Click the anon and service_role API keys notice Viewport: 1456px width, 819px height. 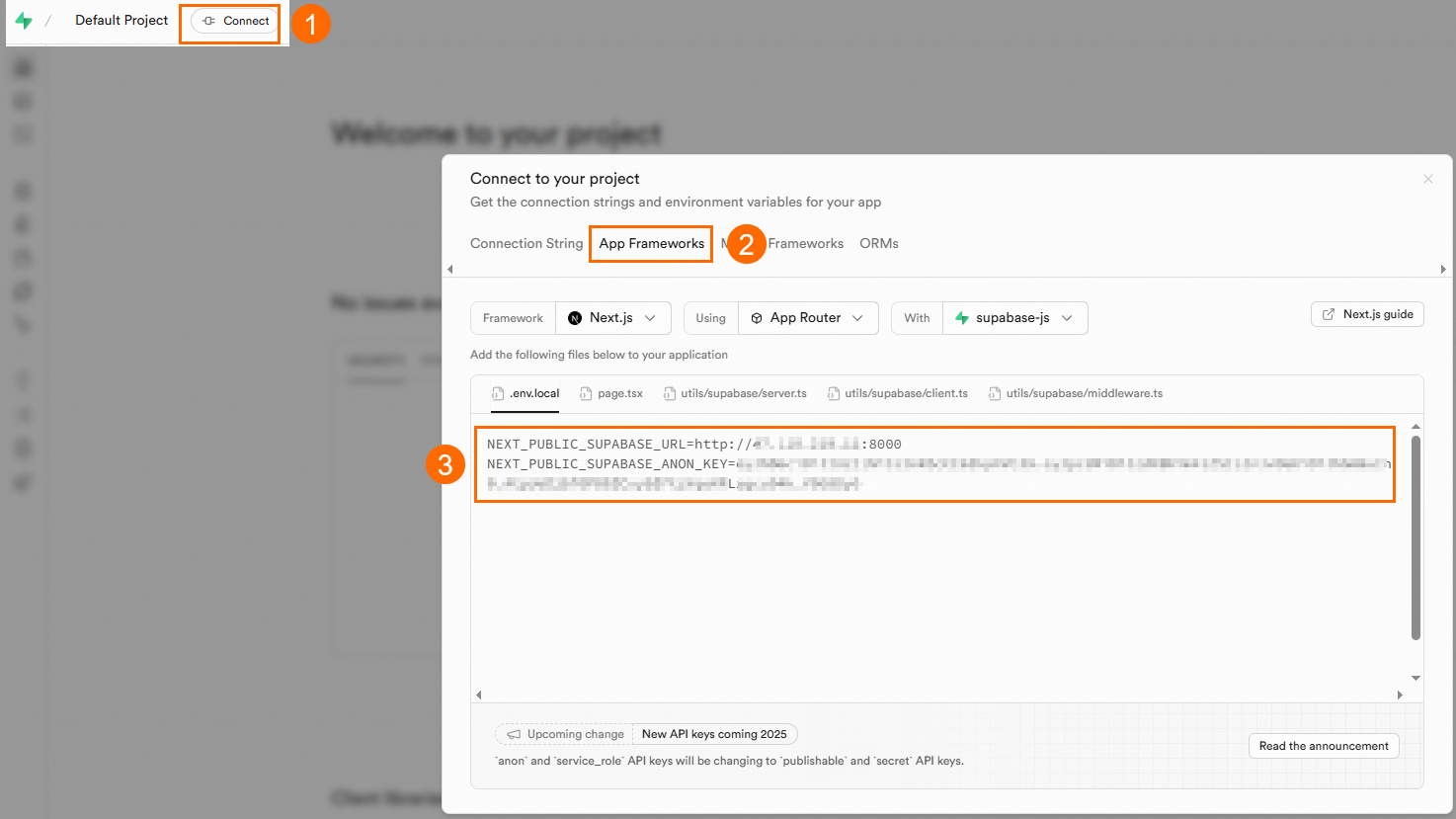(729, 761)
